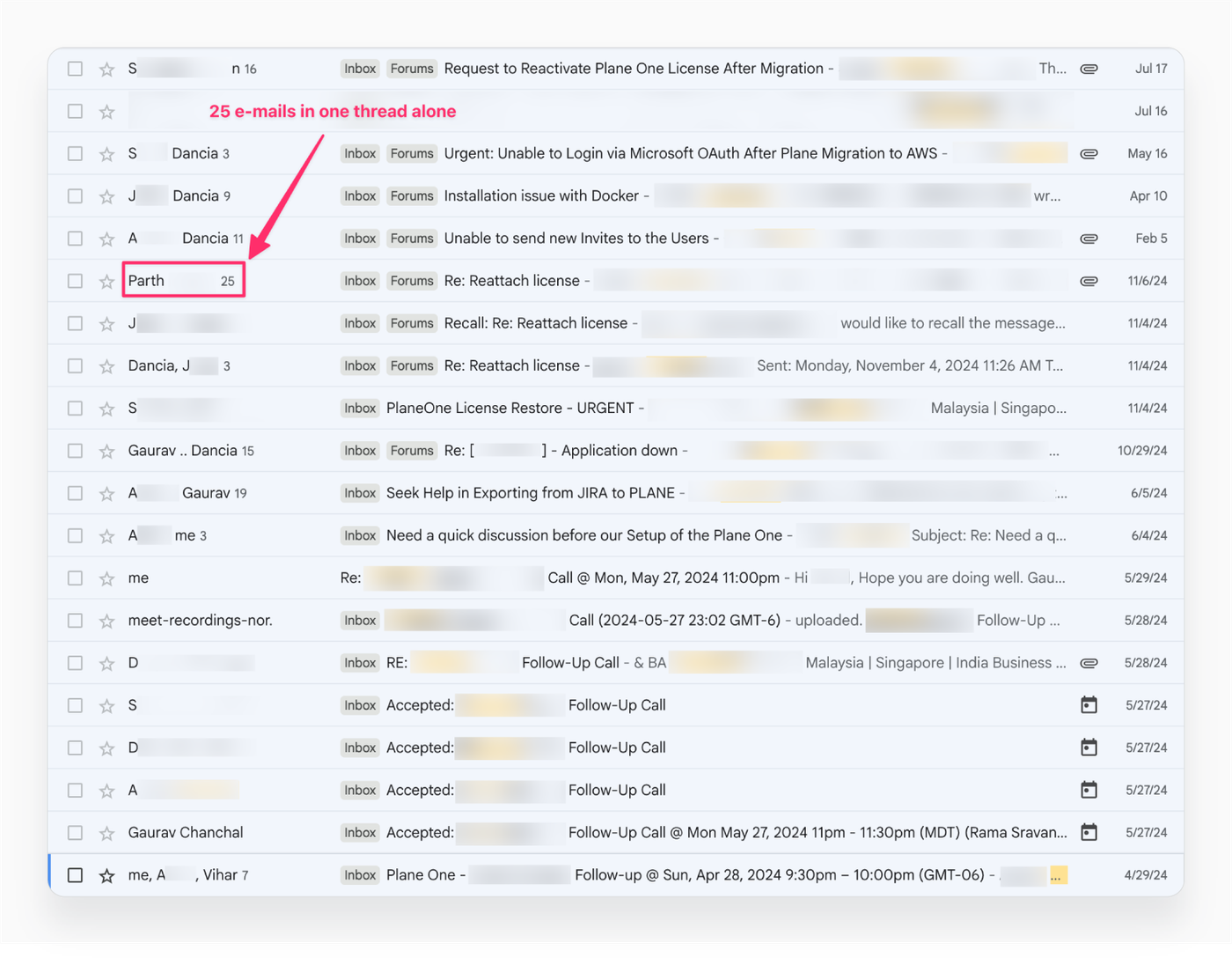The image size is (1232, 972).
Task: Star the Jul 16 email row
Action: pyautogui.click(x=106, y=112)
